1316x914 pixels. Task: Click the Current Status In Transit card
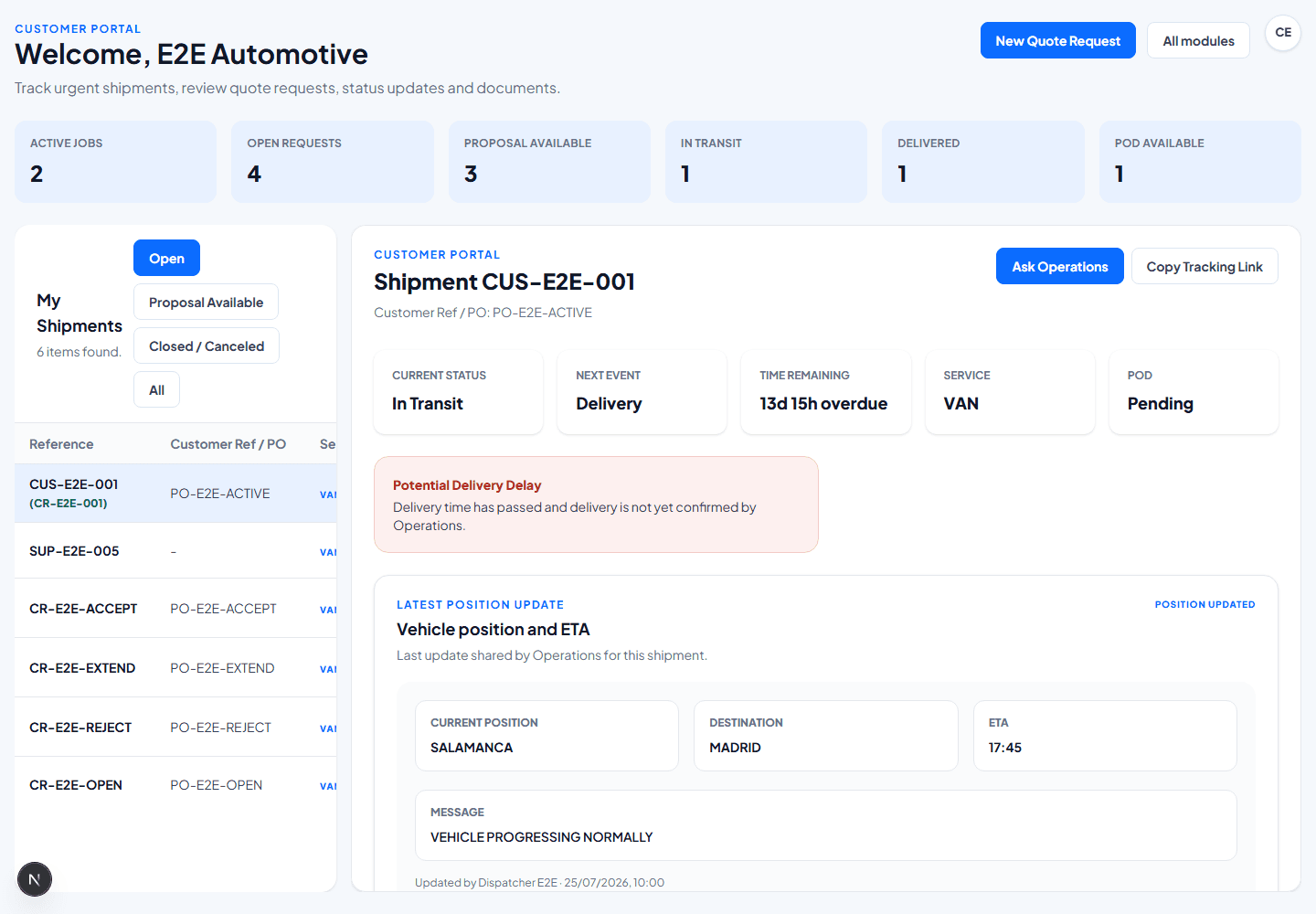pos(459,392)
